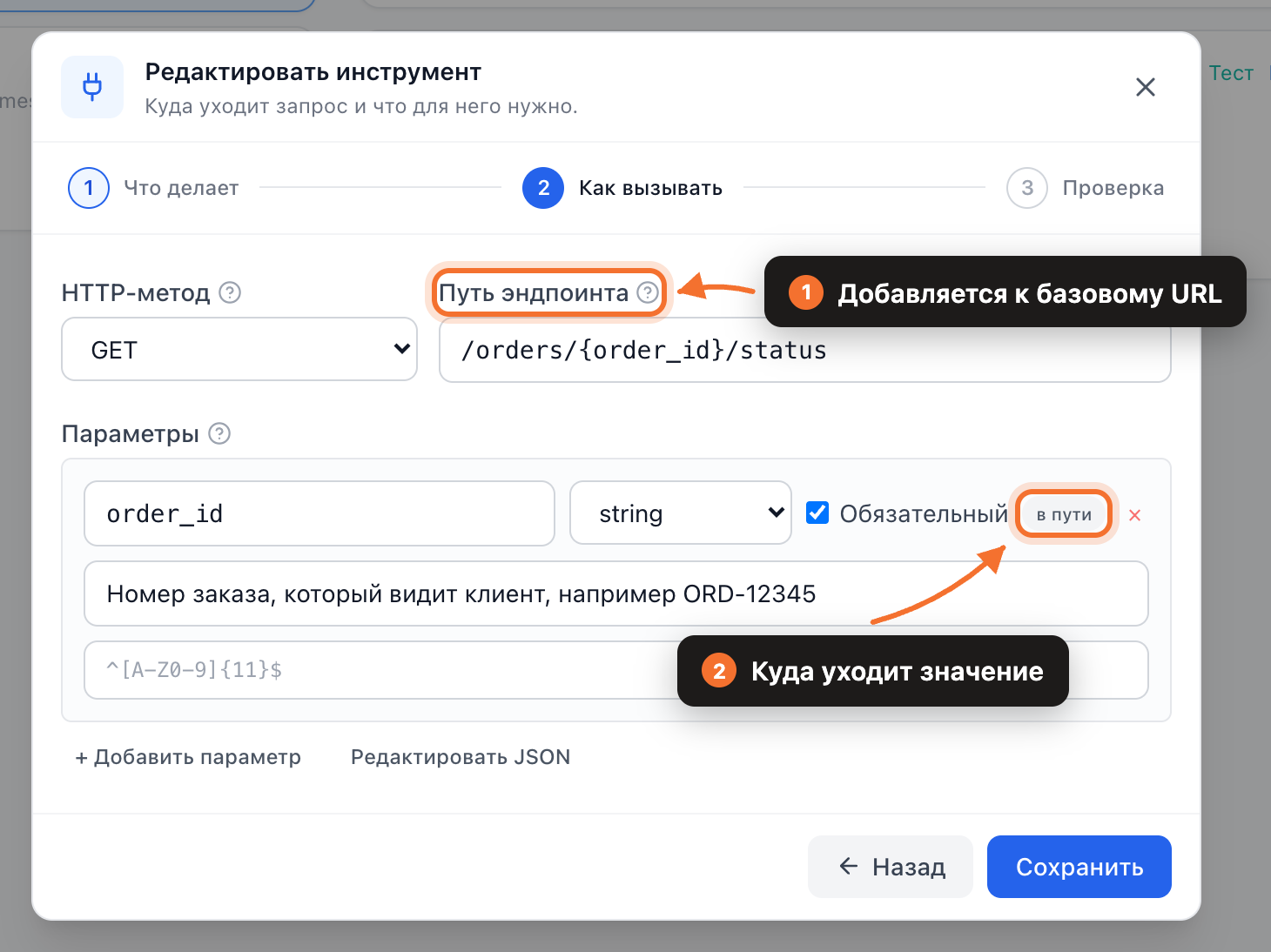Click the plug icon in dialog header
The height and width of the screenshot is (952, 1271).
pos(92,87)
